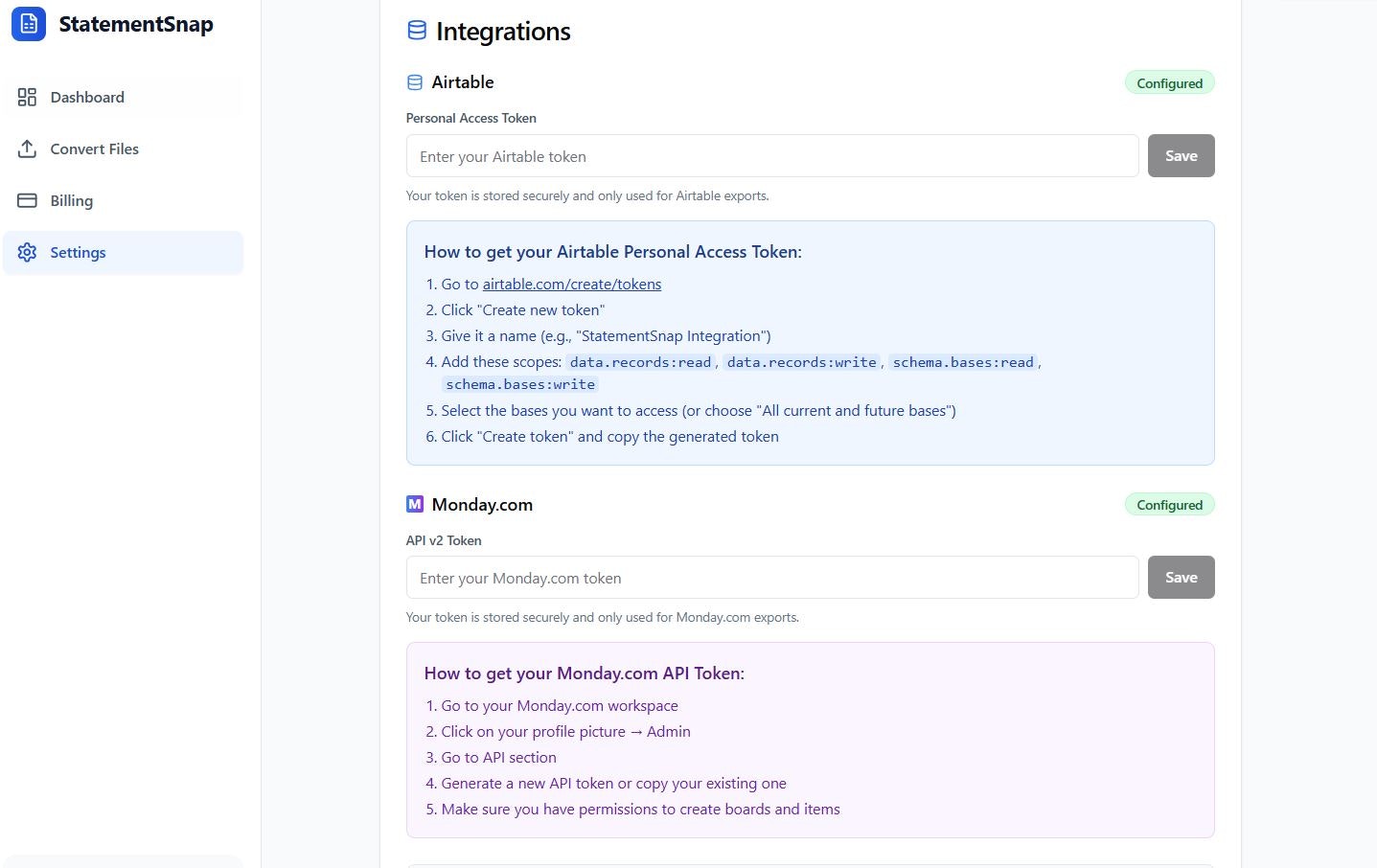
Task: Click the data.records:read scope code
Action: tap(640, 362)
